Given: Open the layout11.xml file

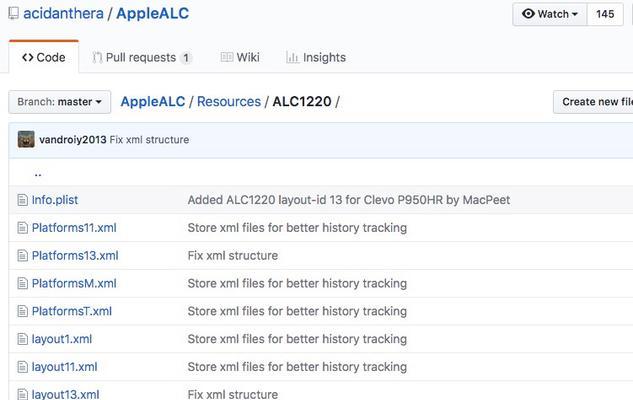Looking at the screenshot, I should click(x=65, y=367).
